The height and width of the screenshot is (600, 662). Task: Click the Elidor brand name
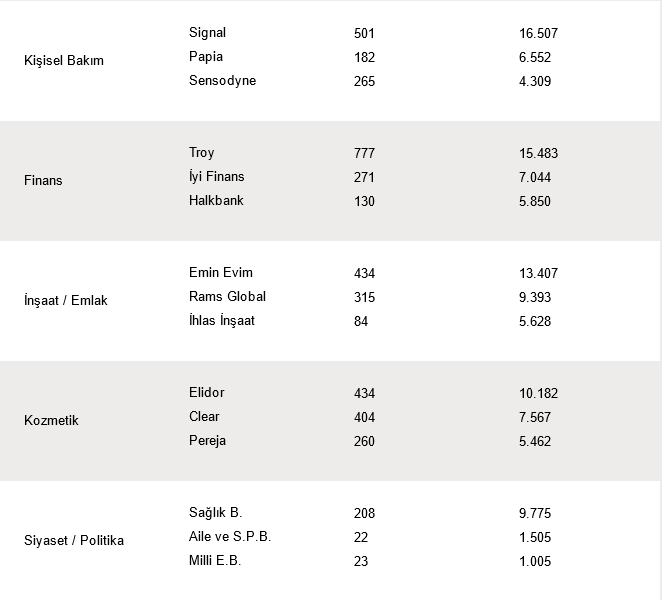point(207,393)
